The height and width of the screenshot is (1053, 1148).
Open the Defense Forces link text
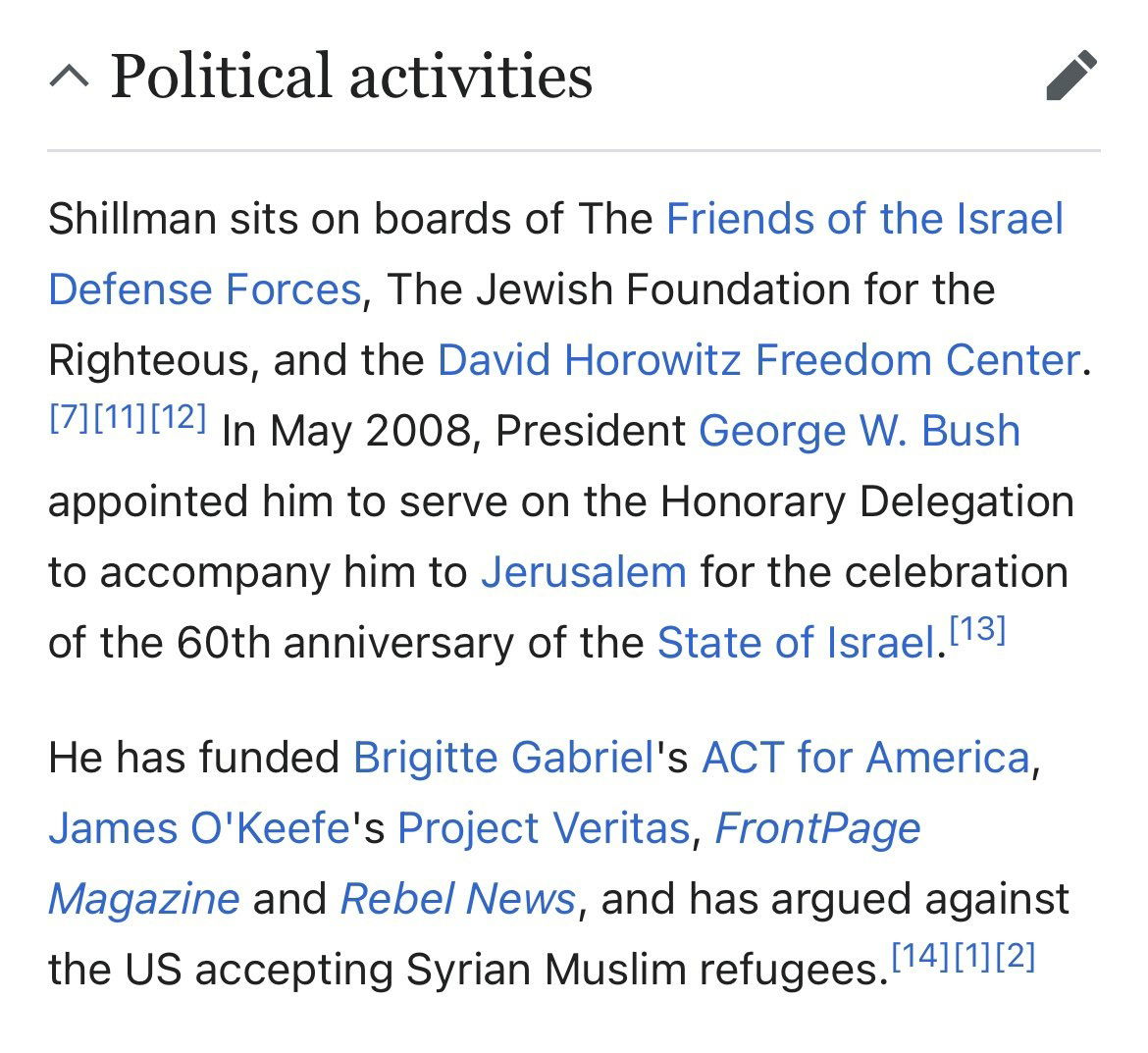pyautogui.click(x=204, y=290)
